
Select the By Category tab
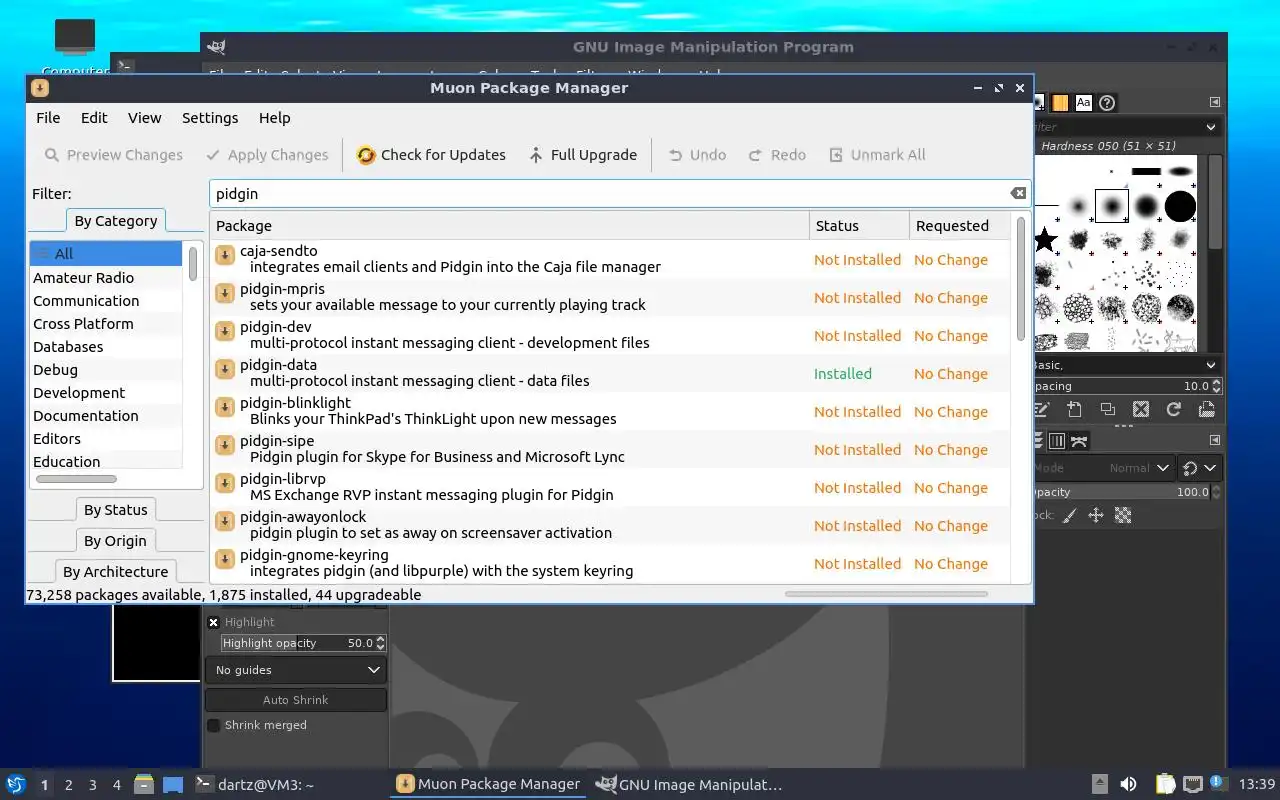point(116,221)
